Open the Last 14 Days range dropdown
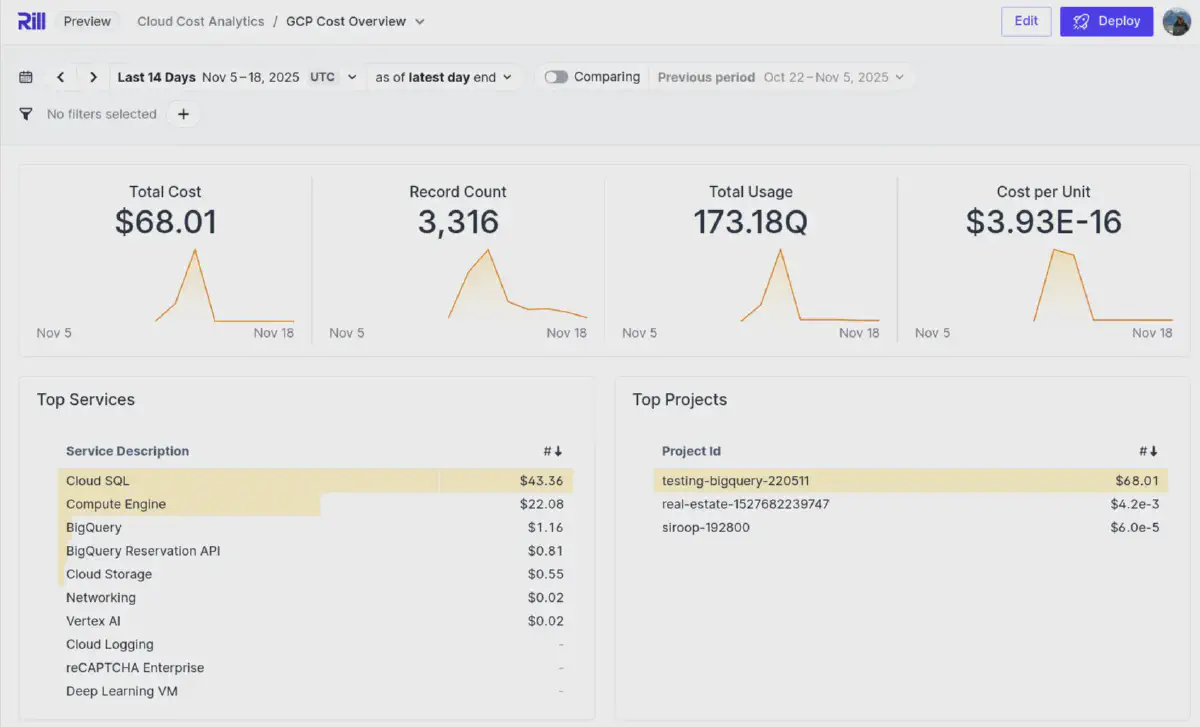 (237, 77)
